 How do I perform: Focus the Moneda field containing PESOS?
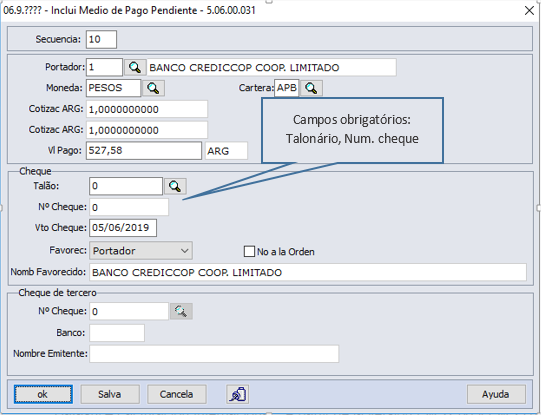tap(114, 88)
